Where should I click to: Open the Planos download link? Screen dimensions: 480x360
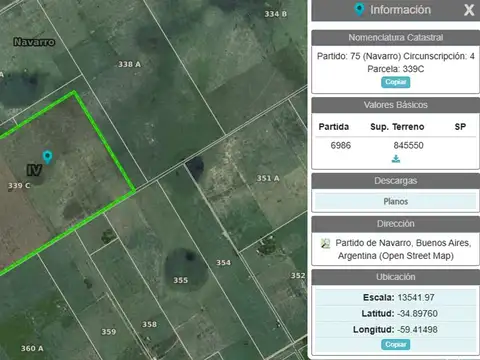tap(396, 201)
